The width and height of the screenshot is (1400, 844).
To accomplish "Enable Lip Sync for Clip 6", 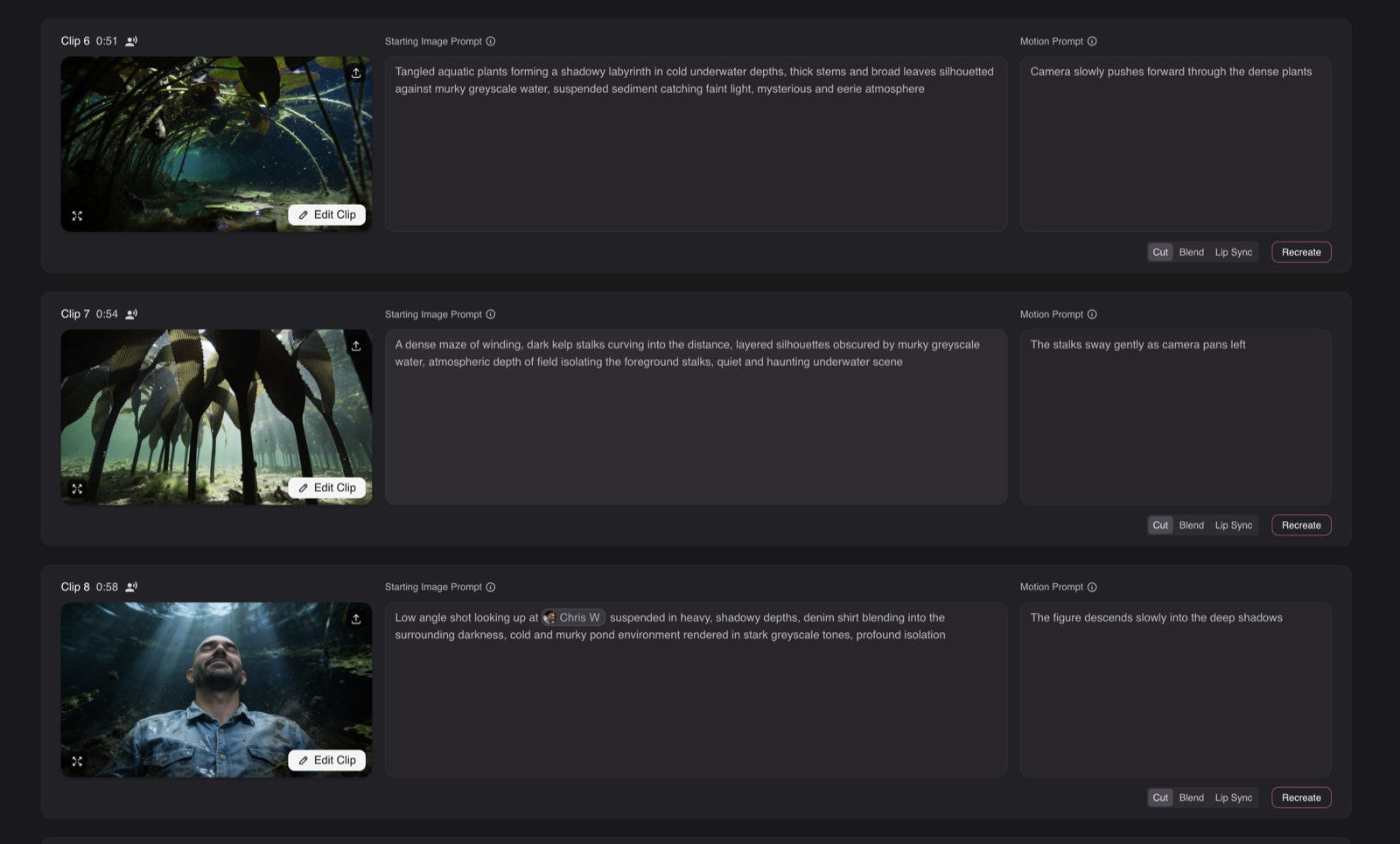I will (x=1234, y=252).
